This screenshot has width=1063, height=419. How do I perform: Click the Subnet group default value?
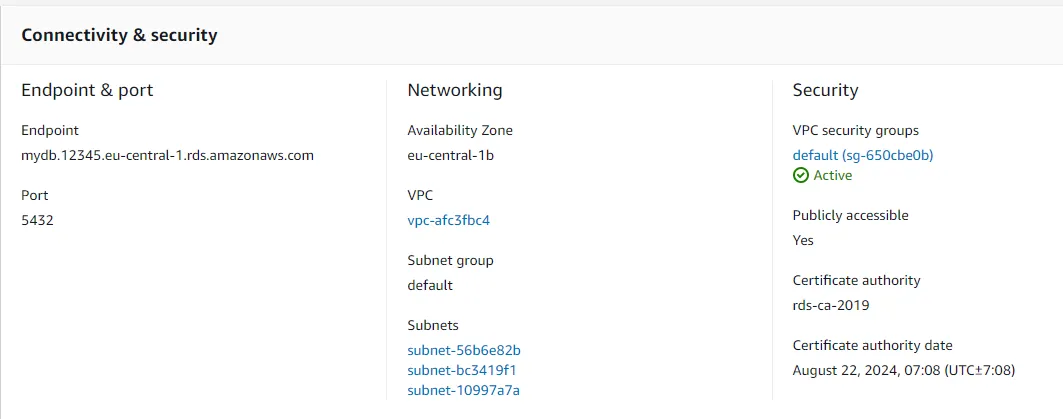(x=430, y=285)
